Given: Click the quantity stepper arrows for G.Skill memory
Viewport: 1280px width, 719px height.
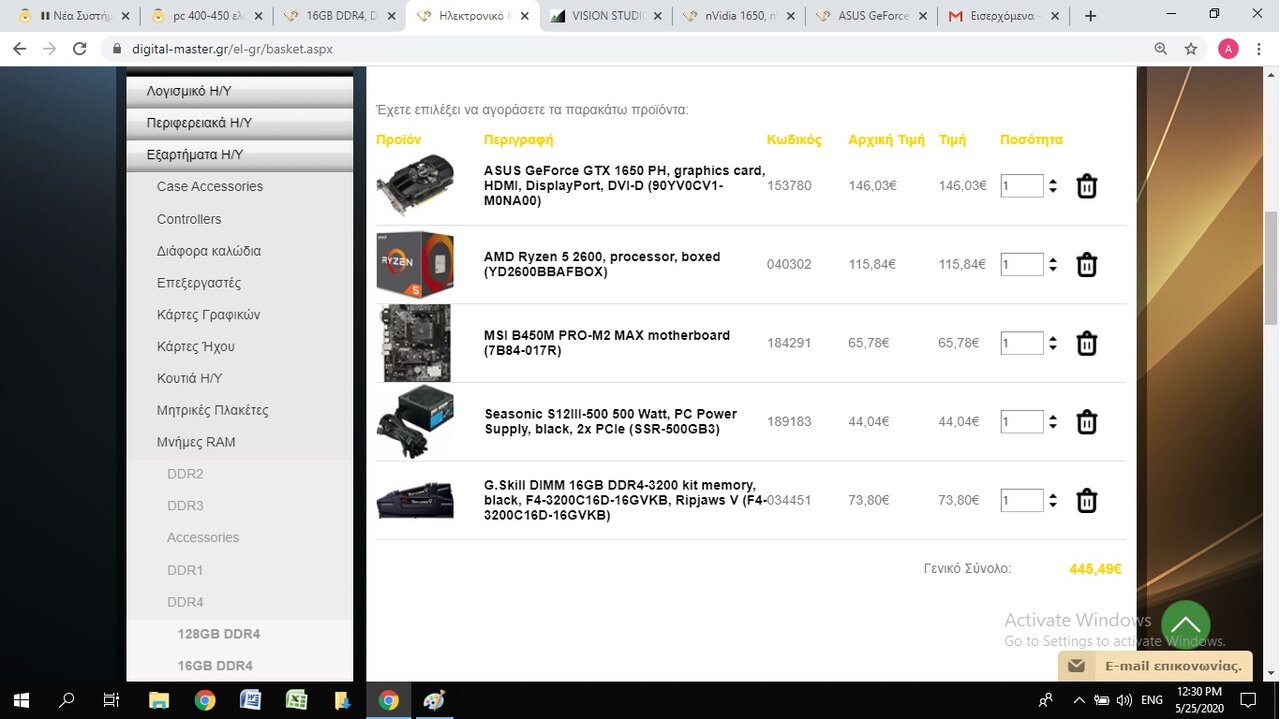Looking at the screenshot, I should tap(1052, 500).
